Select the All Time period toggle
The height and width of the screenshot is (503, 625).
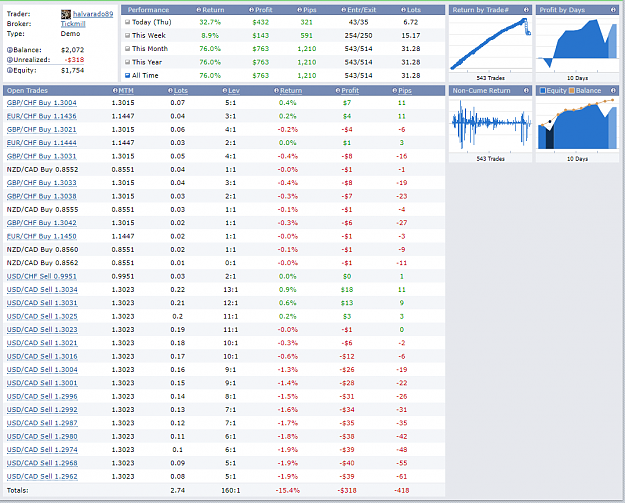tap(128, 75)
